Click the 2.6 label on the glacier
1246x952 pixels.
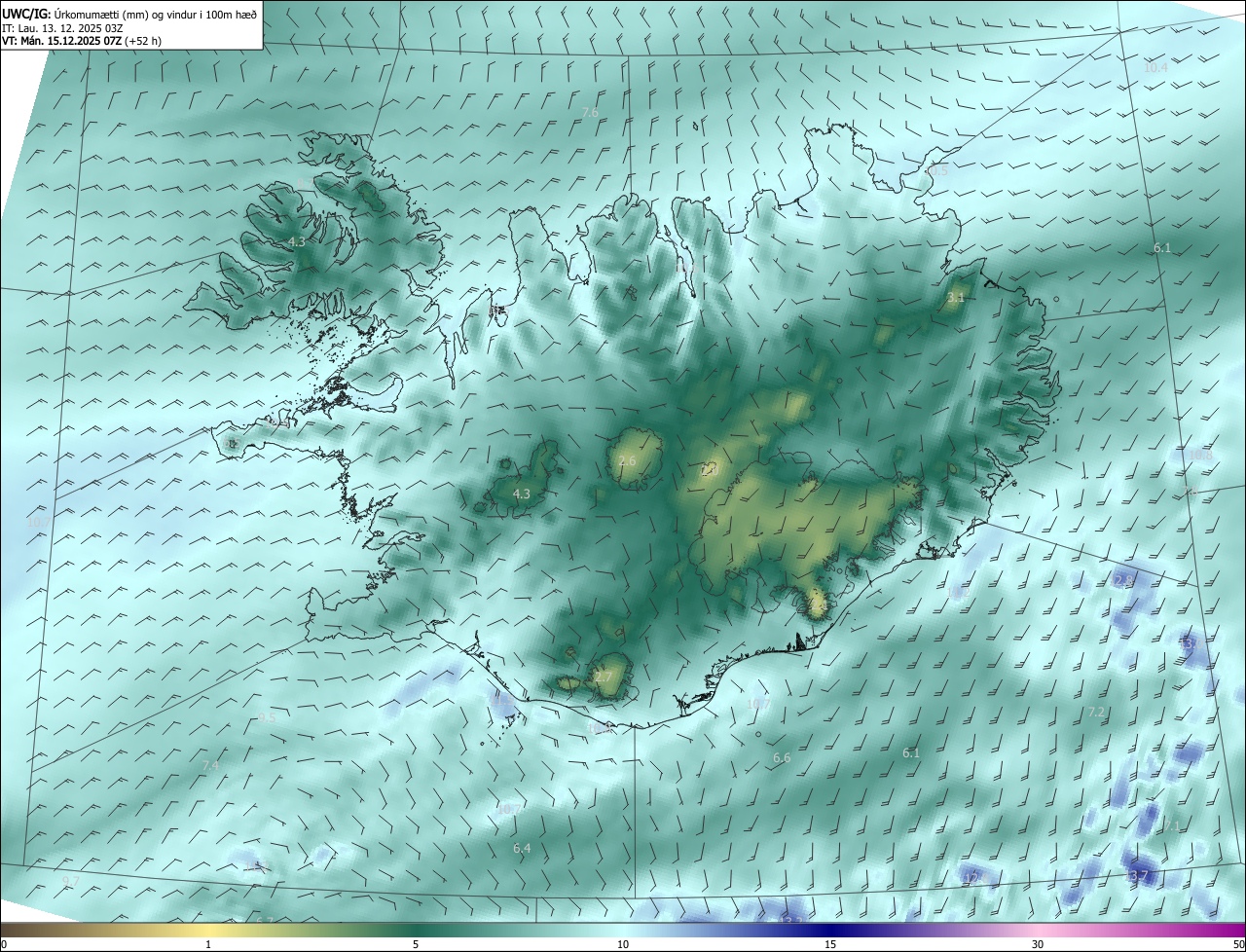coord(627,460)
